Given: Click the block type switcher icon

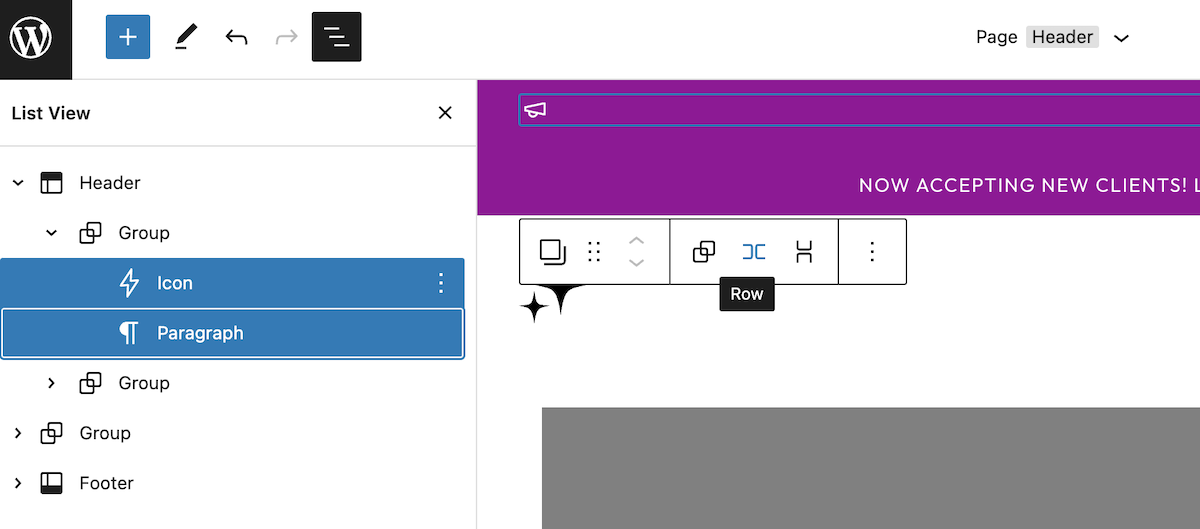Looking at the screenshot, I should 552,252.
